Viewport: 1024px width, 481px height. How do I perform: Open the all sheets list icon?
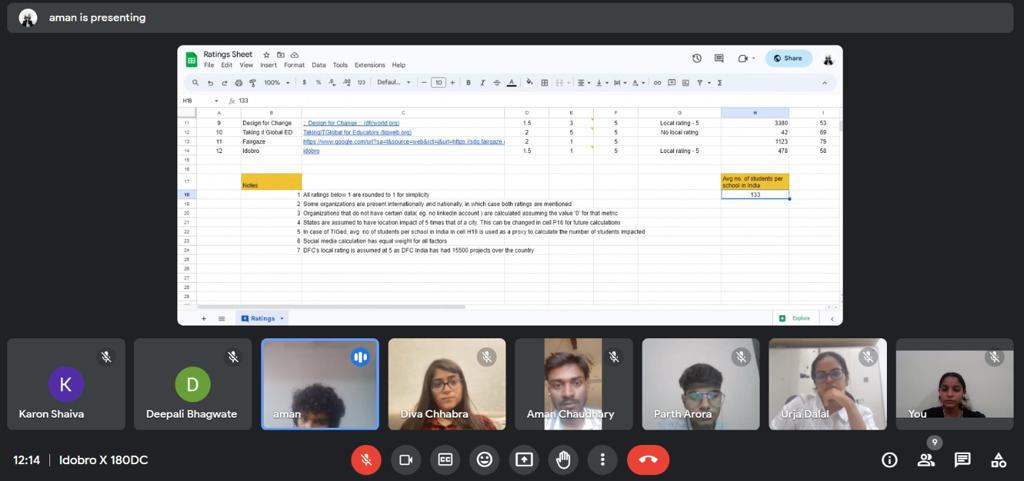[221, 318]
